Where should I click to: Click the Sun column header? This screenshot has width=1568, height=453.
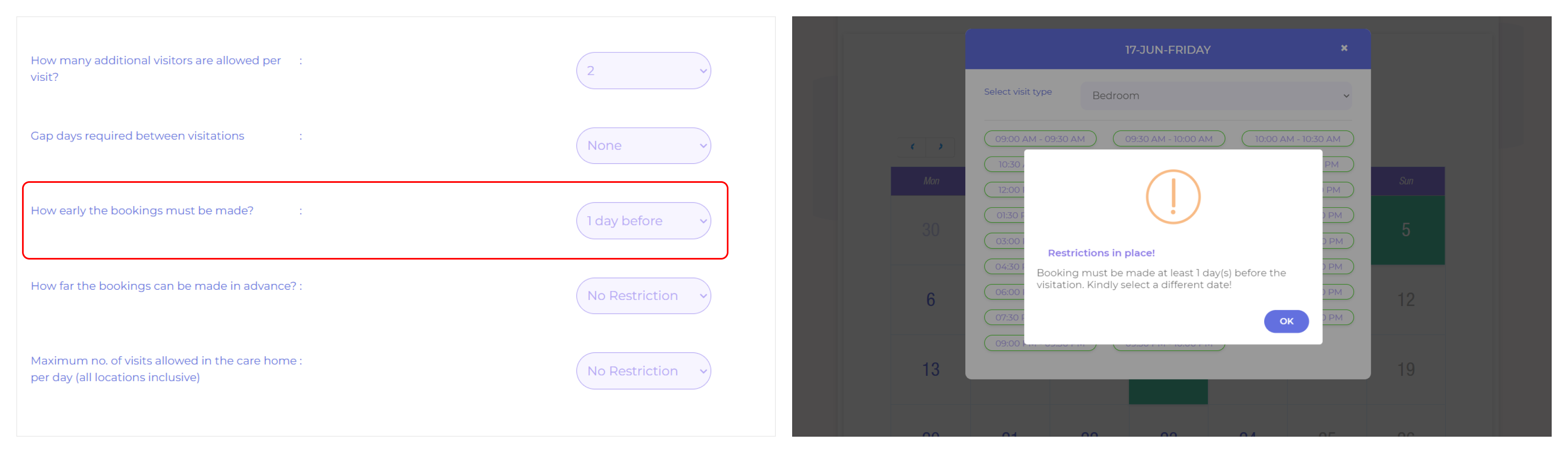pyautogui.click(x=1405, y=181)
